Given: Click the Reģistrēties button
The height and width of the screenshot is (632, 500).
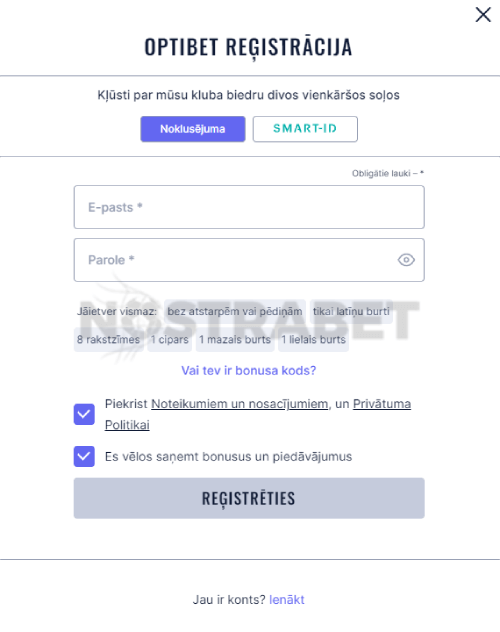Looking at the screenshot, I should coord(249,498).
